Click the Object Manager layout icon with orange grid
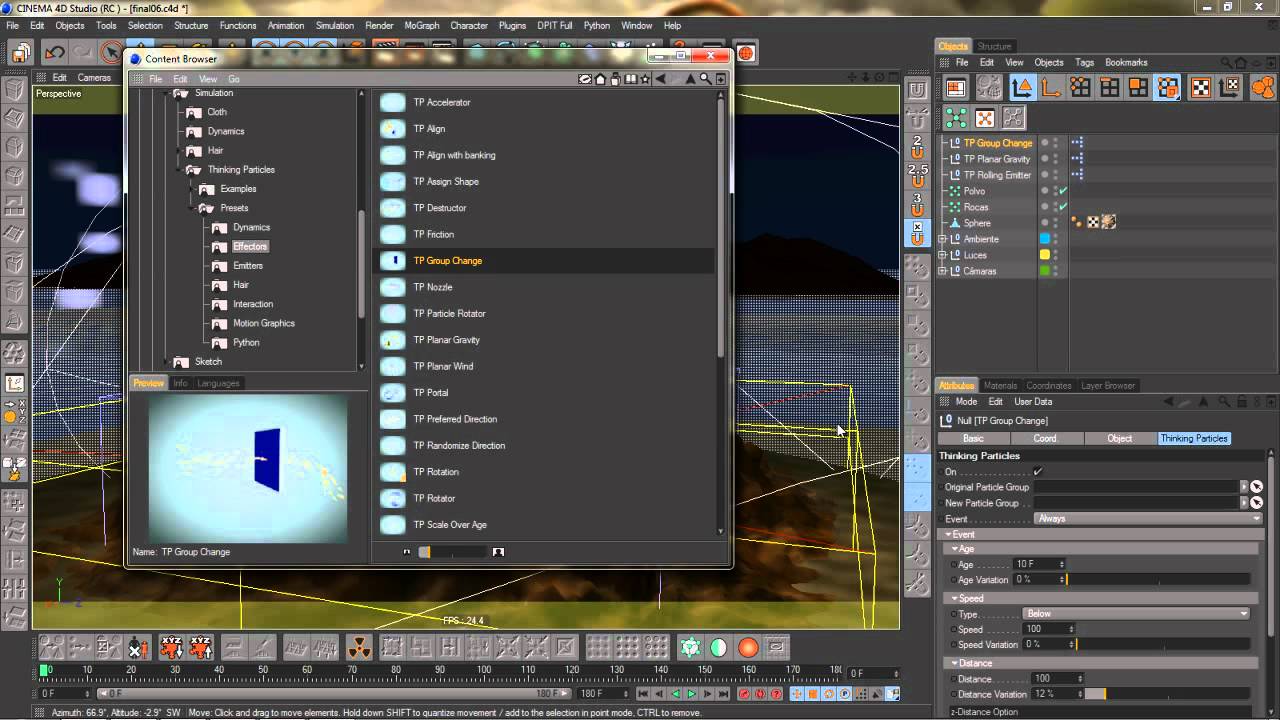 pos(956,88)
